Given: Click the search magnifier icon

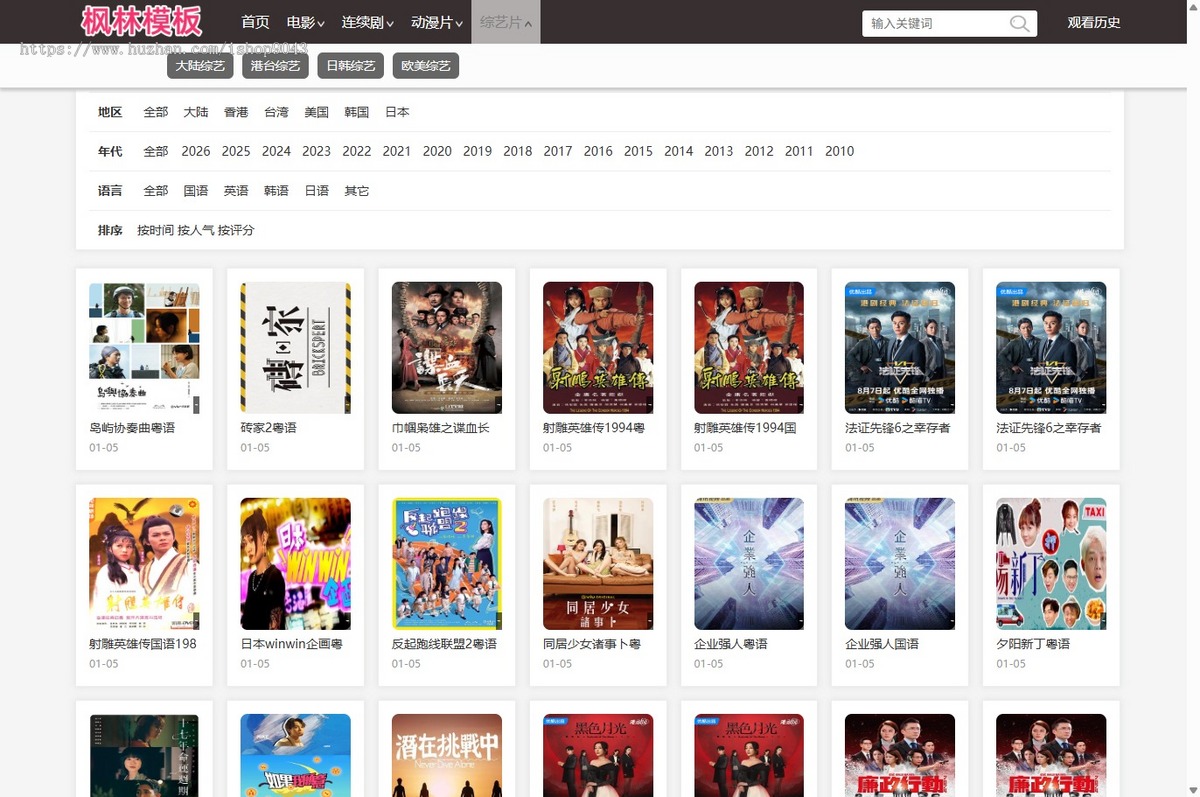Looking at the screenshot, I should [x=1019, y=24].
